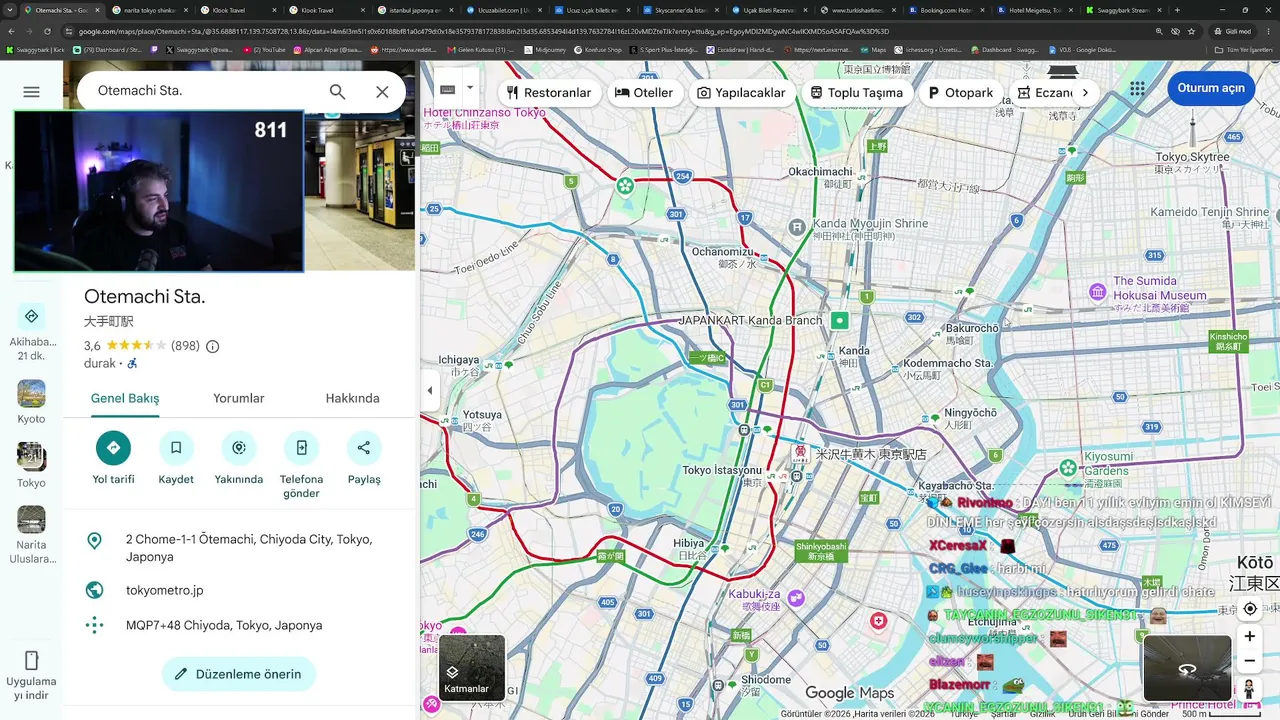
Task: Click the Oturum açın sign-in button
Action: coord(1211,88)
